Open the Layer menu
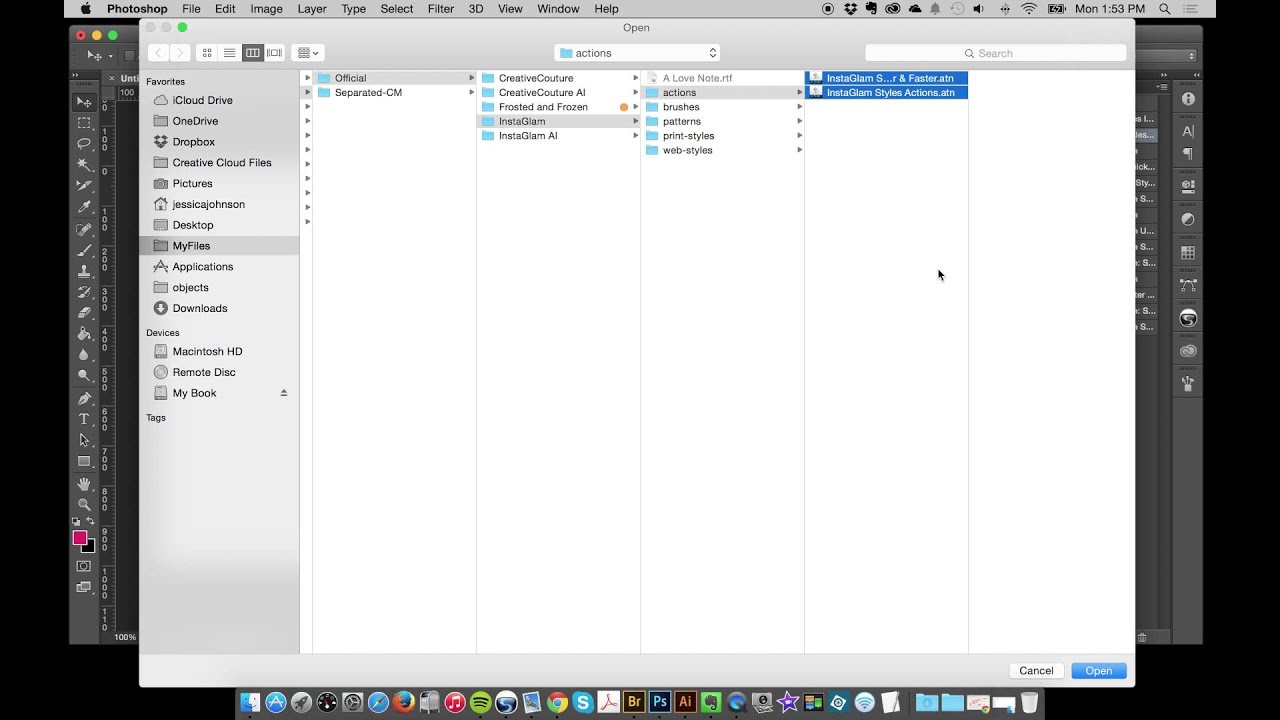Image resolution: width=1280 pixels, height=720 pixels. coord(312,9)
